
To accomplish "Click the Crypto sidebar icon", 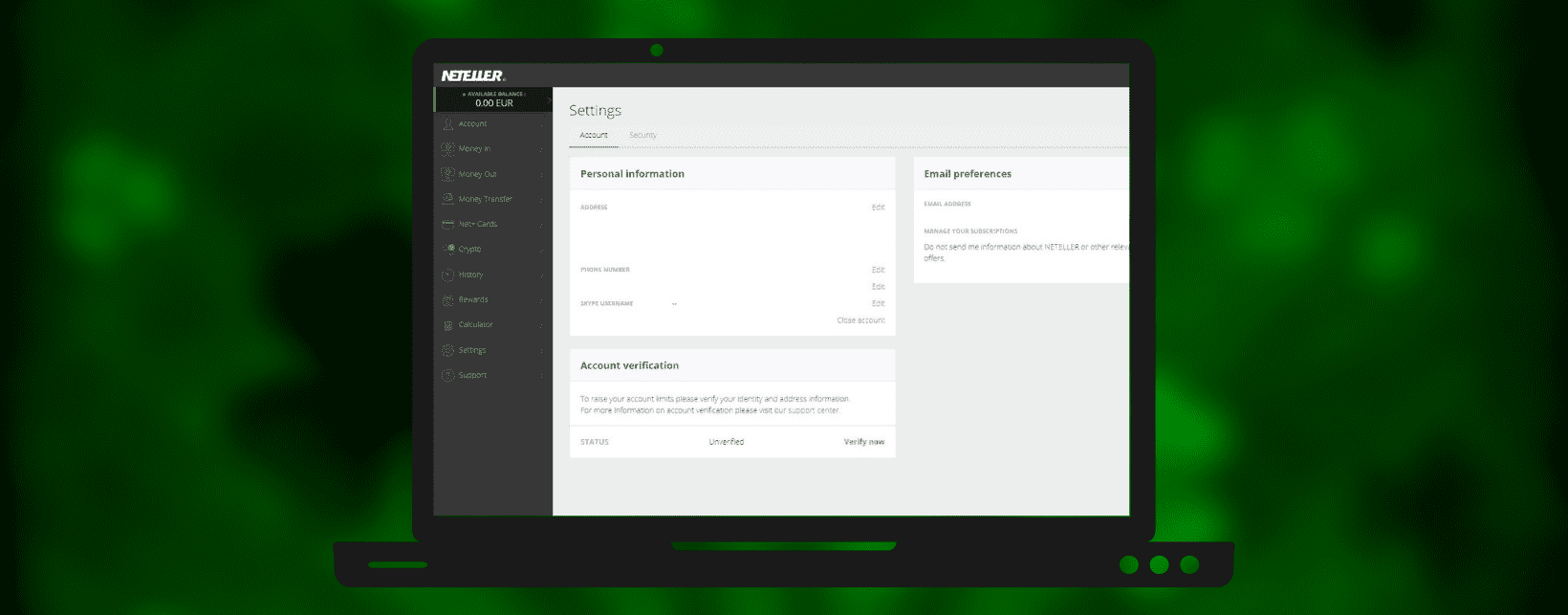I will click(x=447, y=249).
